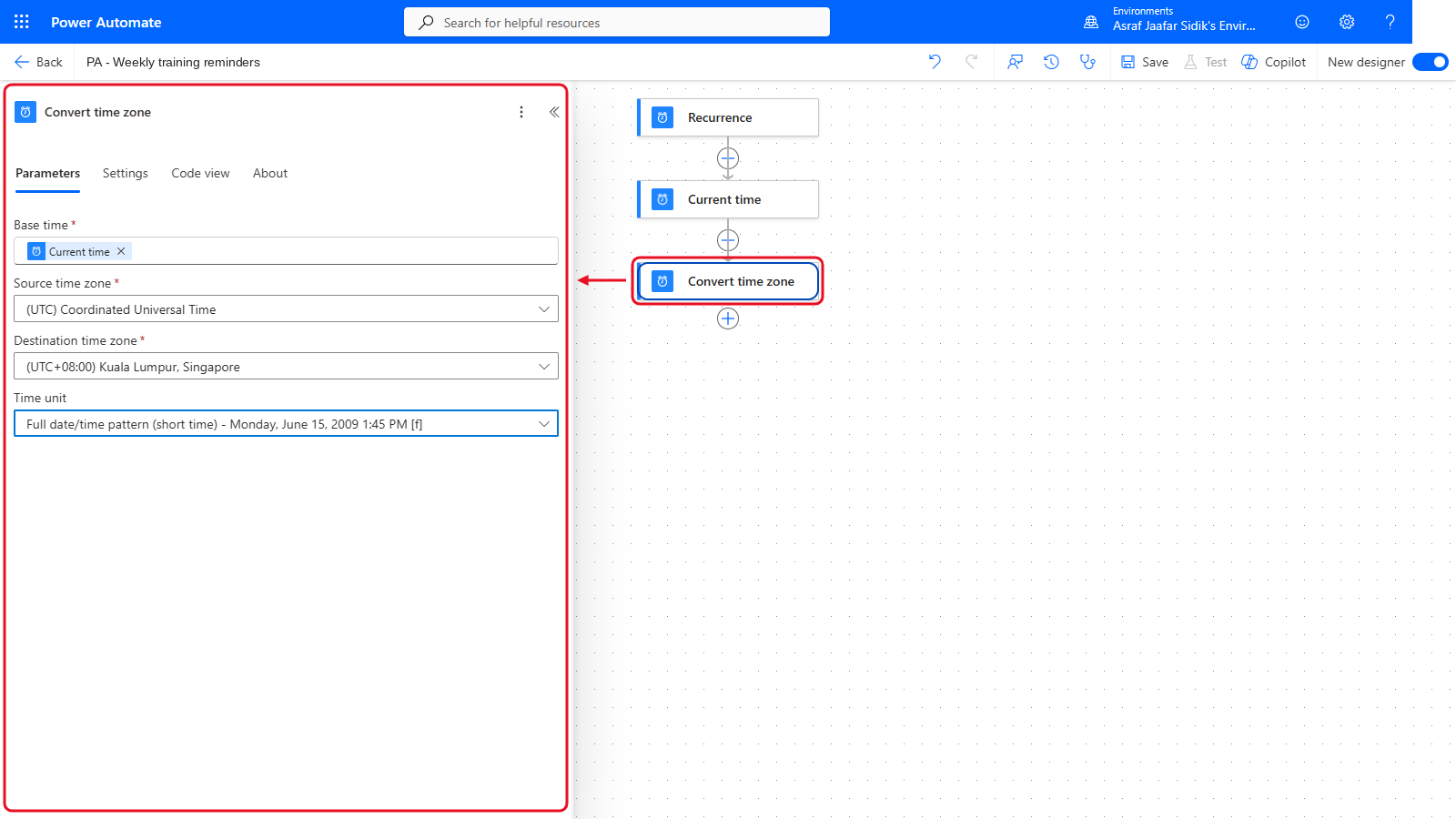Click the Convert time zone panel icon
The width and height of the screenshot is (1456, 819).
click(25, 112)
